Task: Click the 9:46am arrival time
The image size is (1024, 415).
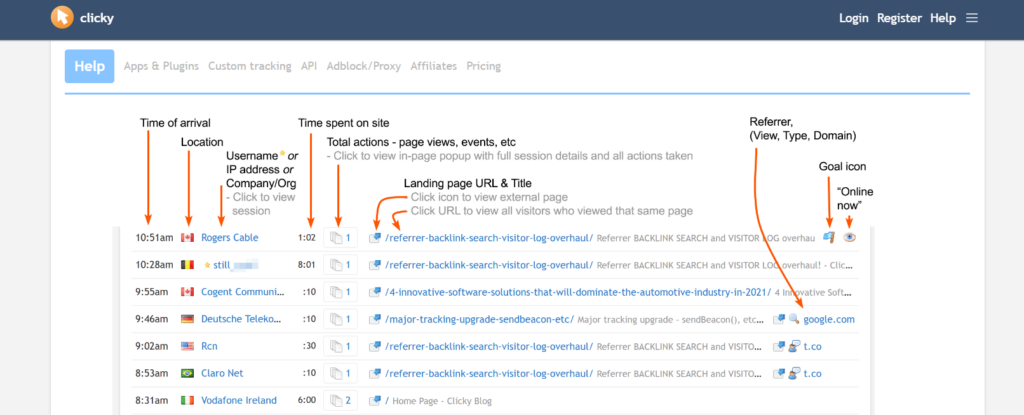Action: coord(154,320)
